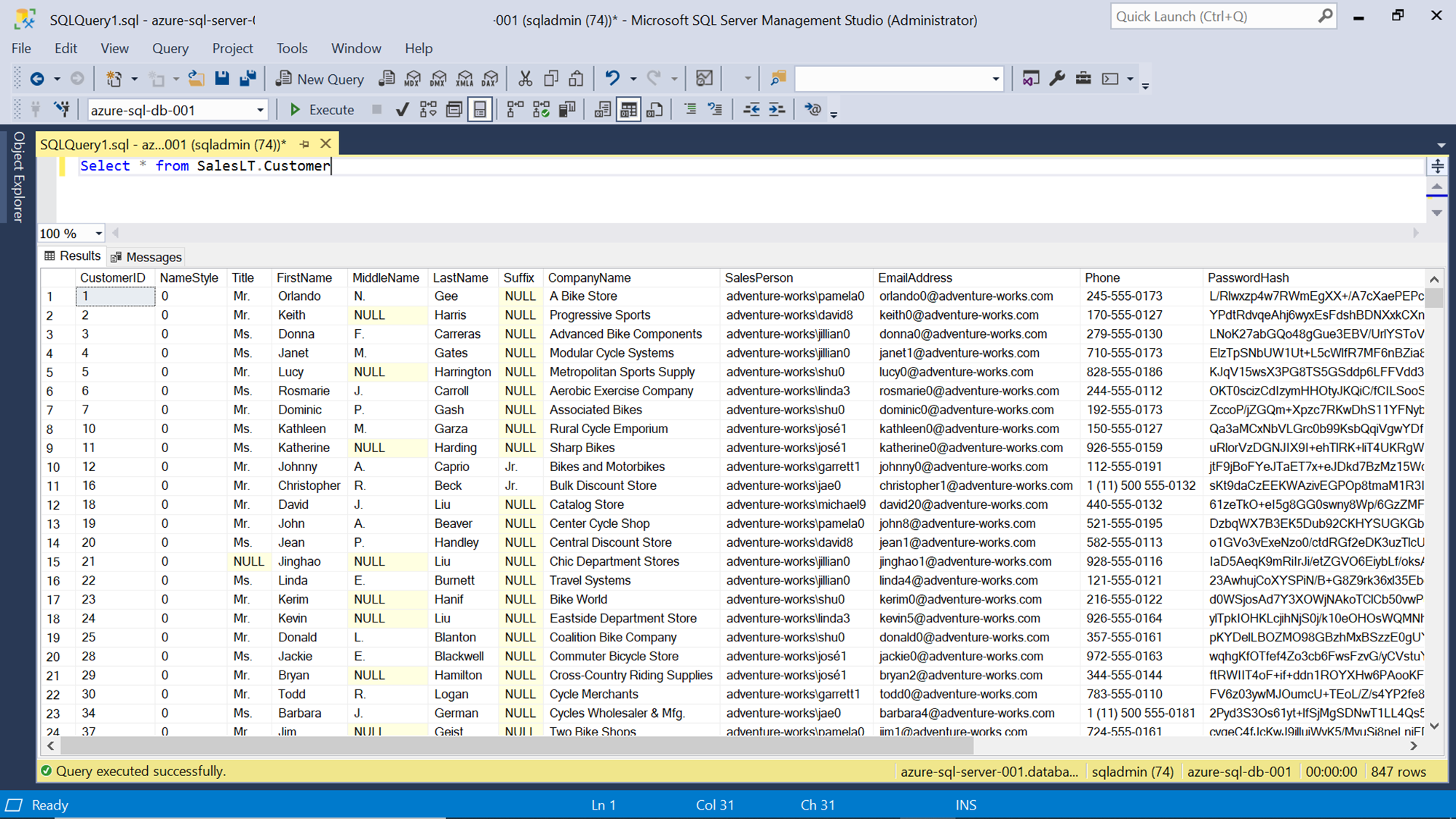Click the New Query toolbar icon
1456x819 pixels.
coord(319,79)
